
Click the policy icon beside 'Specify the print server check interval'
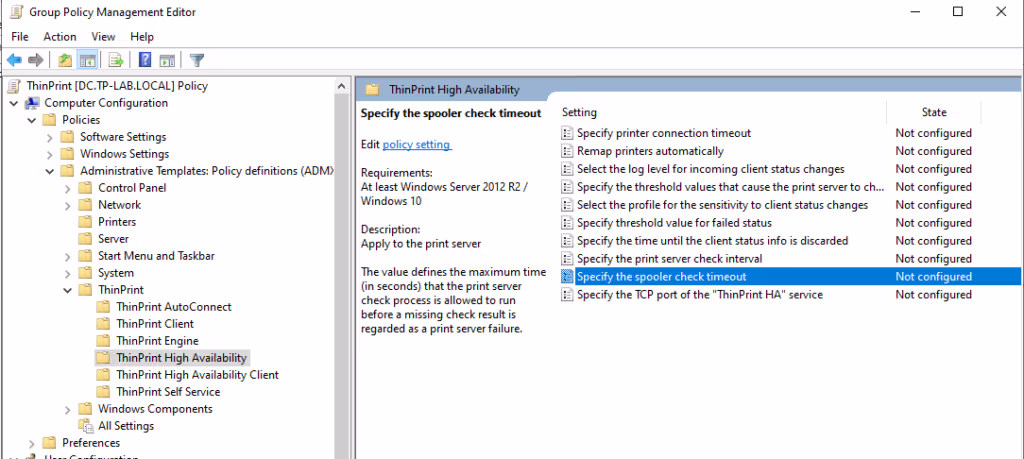click(x=567, y=259)
